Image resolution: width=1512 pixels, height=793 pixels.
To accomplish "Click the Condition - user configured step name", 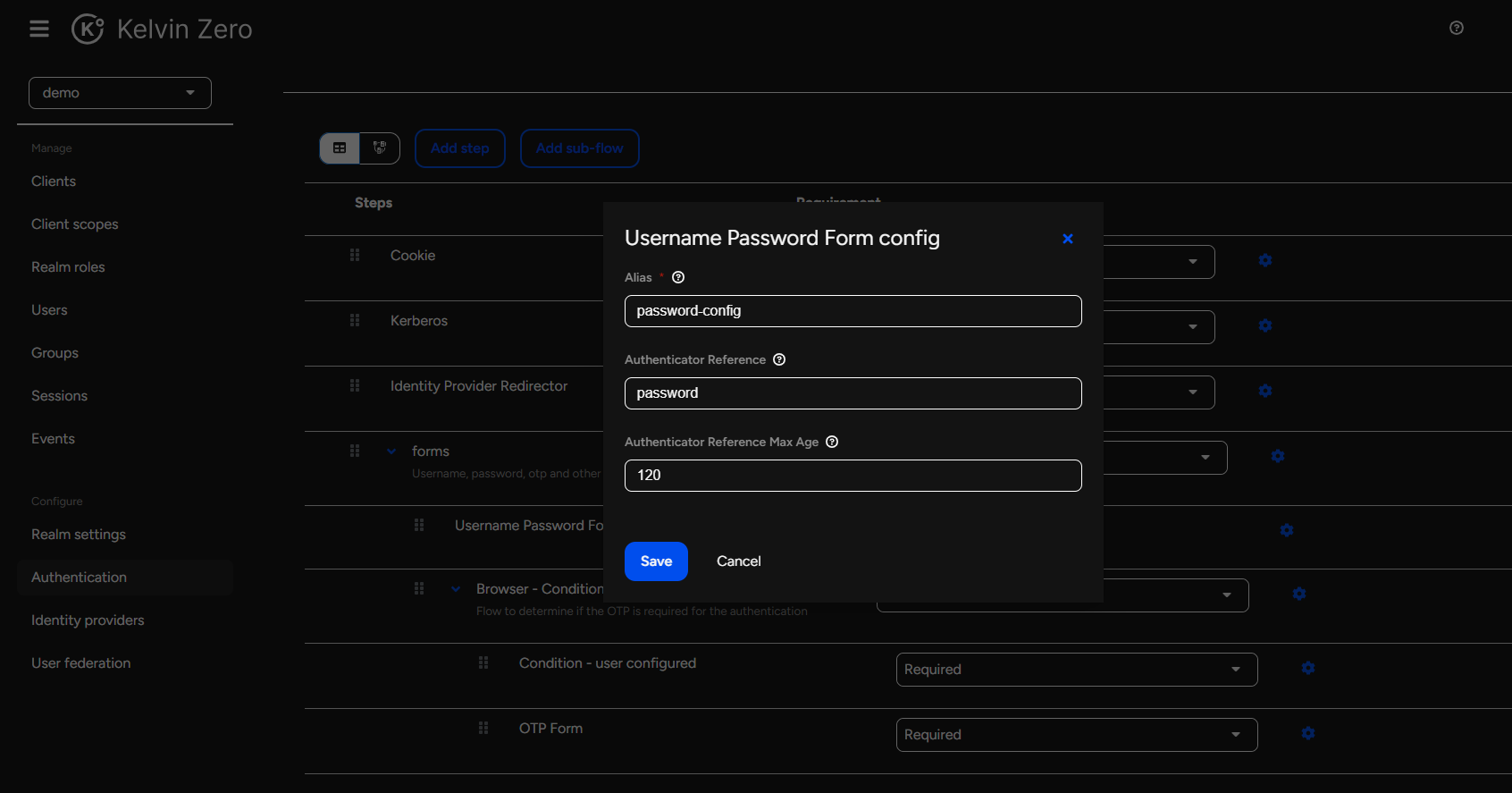I will [608, 663].
